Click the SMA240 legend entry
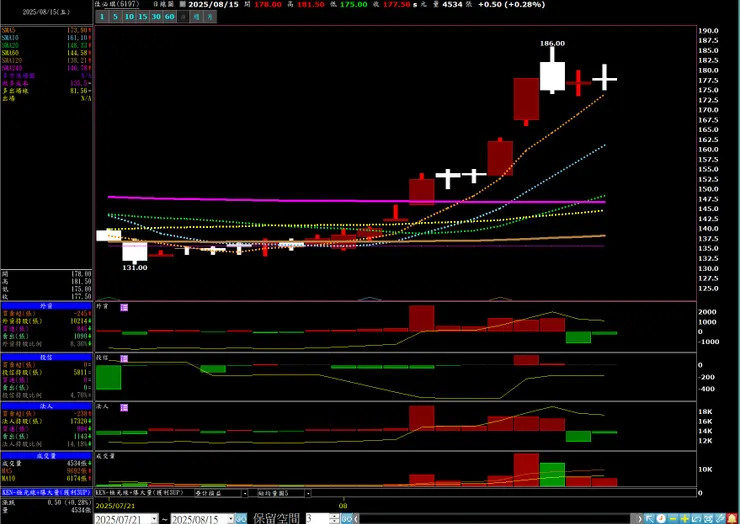 pyautogui.click(x=46, y=68)
